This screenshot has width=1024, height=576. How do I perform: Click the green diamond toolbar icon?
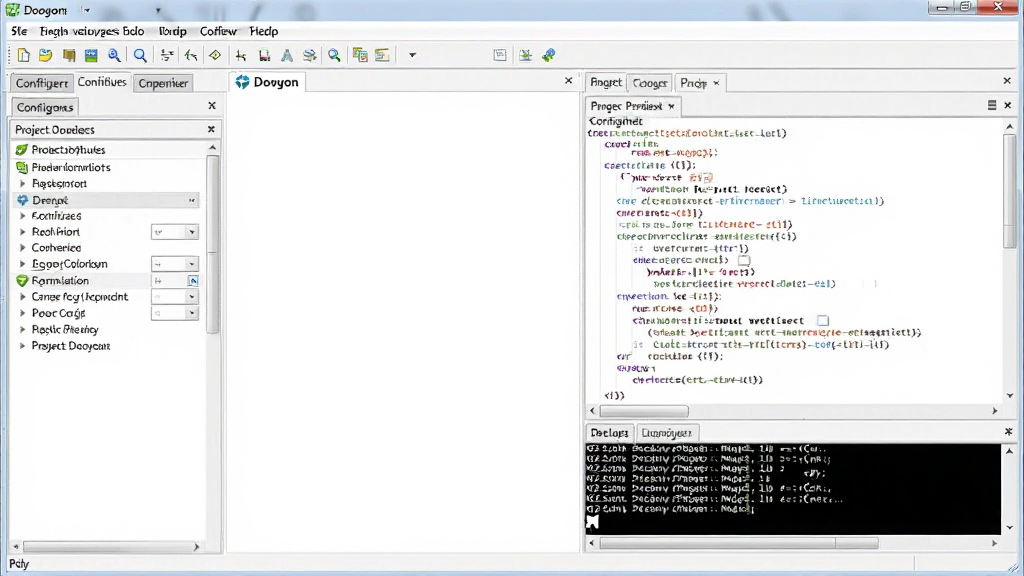215,56
